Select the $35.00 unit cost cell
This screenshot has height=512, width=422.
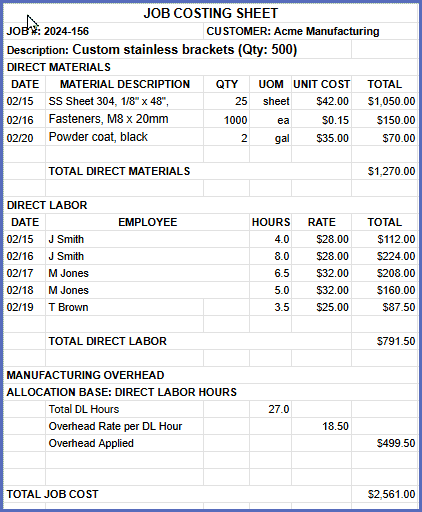322,137
